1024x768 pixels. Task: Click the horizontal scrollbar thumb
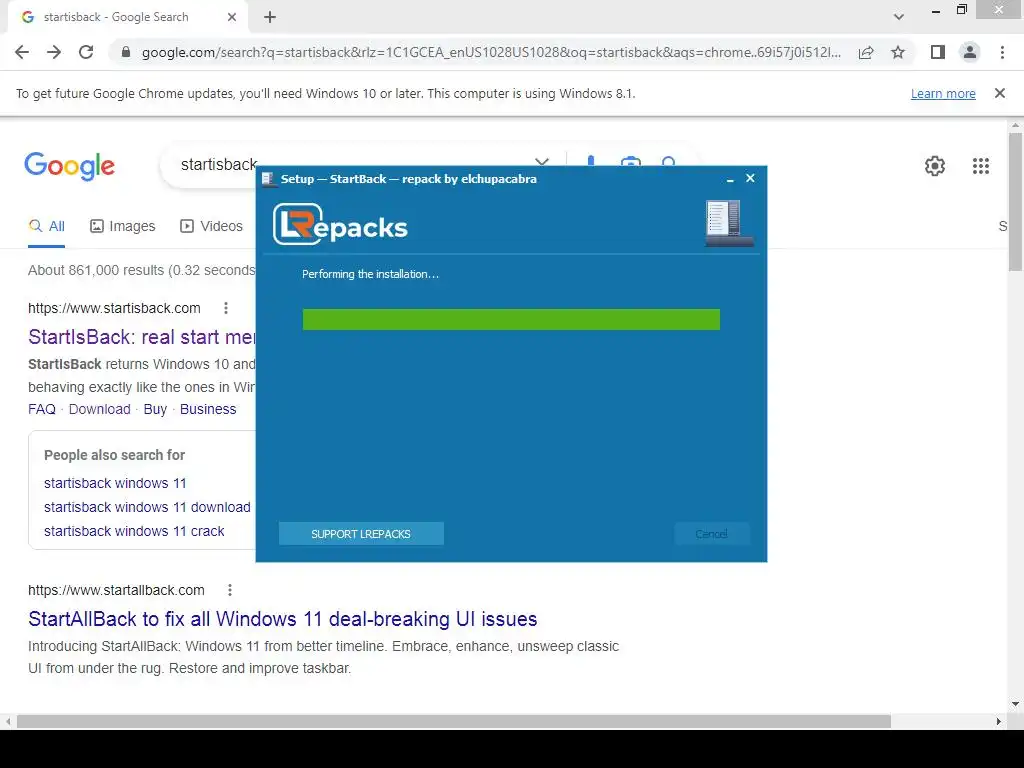click(x=453, y=722)
